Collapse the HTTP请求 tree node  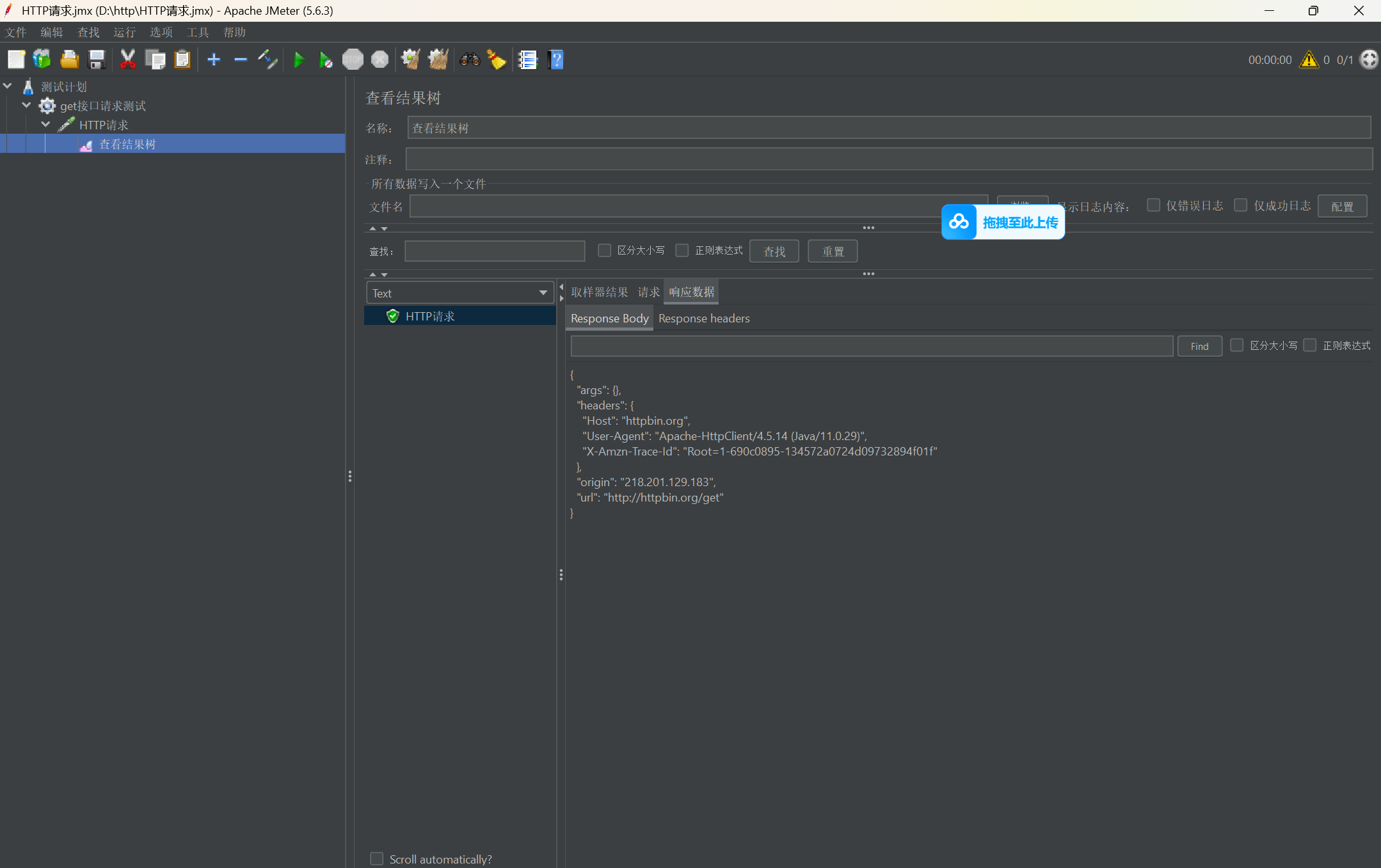[x=45, y=125]
